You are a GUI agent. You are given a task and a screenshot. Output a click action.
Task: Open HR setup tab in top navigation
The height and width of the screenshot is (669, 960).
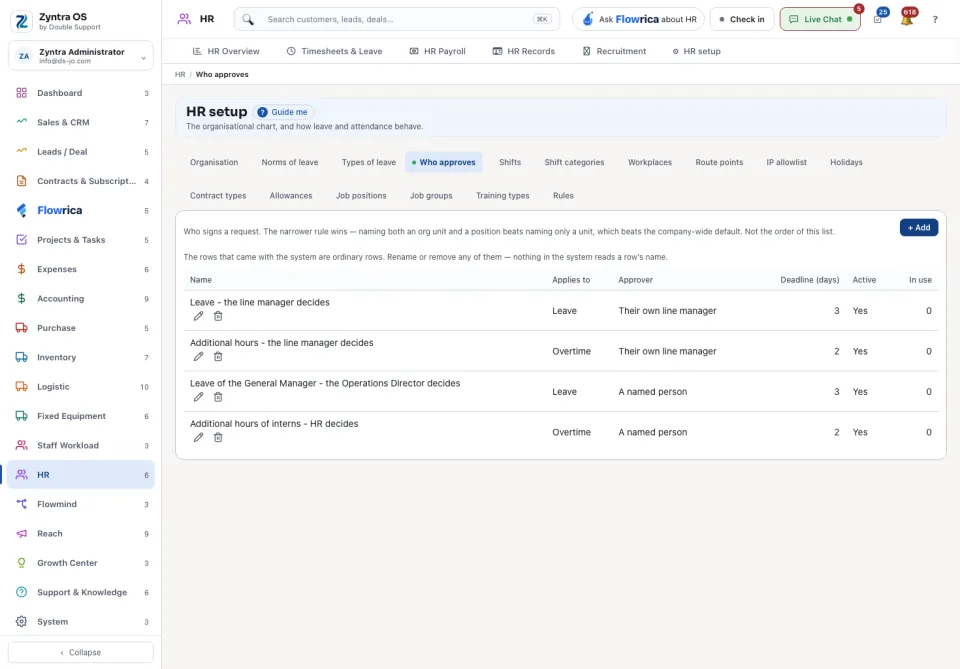696,51
